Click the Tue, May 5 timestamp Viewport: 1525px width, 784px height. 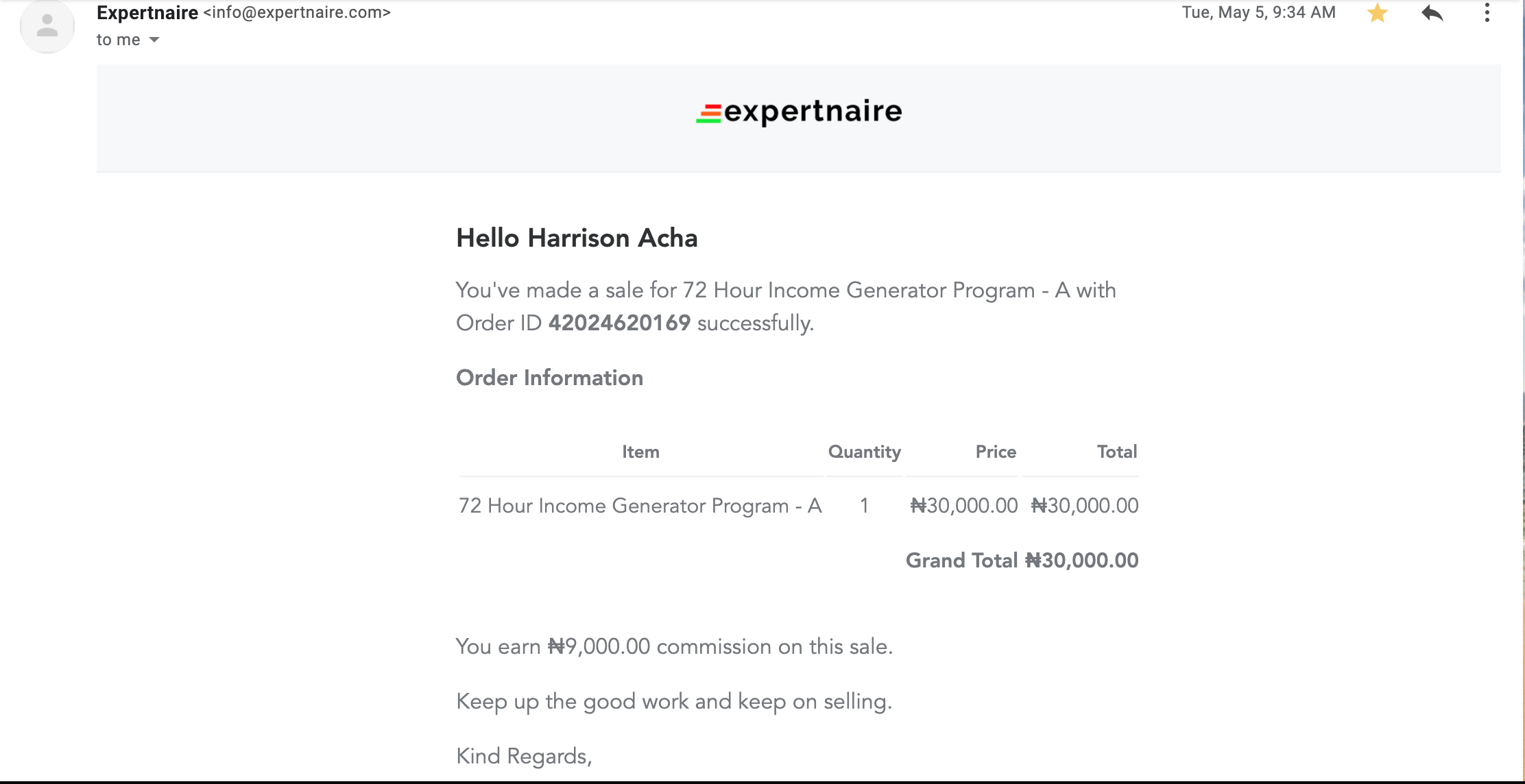(x=1258, y=12)
